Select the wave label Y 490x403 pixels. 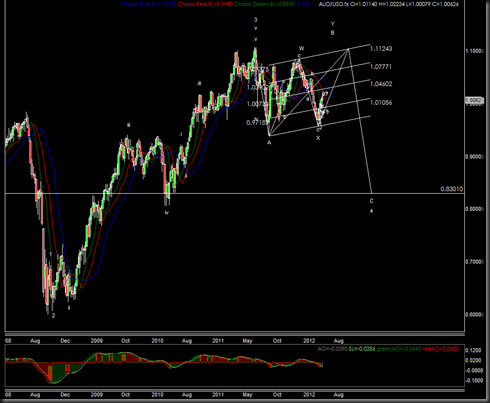tap(332, 24)
